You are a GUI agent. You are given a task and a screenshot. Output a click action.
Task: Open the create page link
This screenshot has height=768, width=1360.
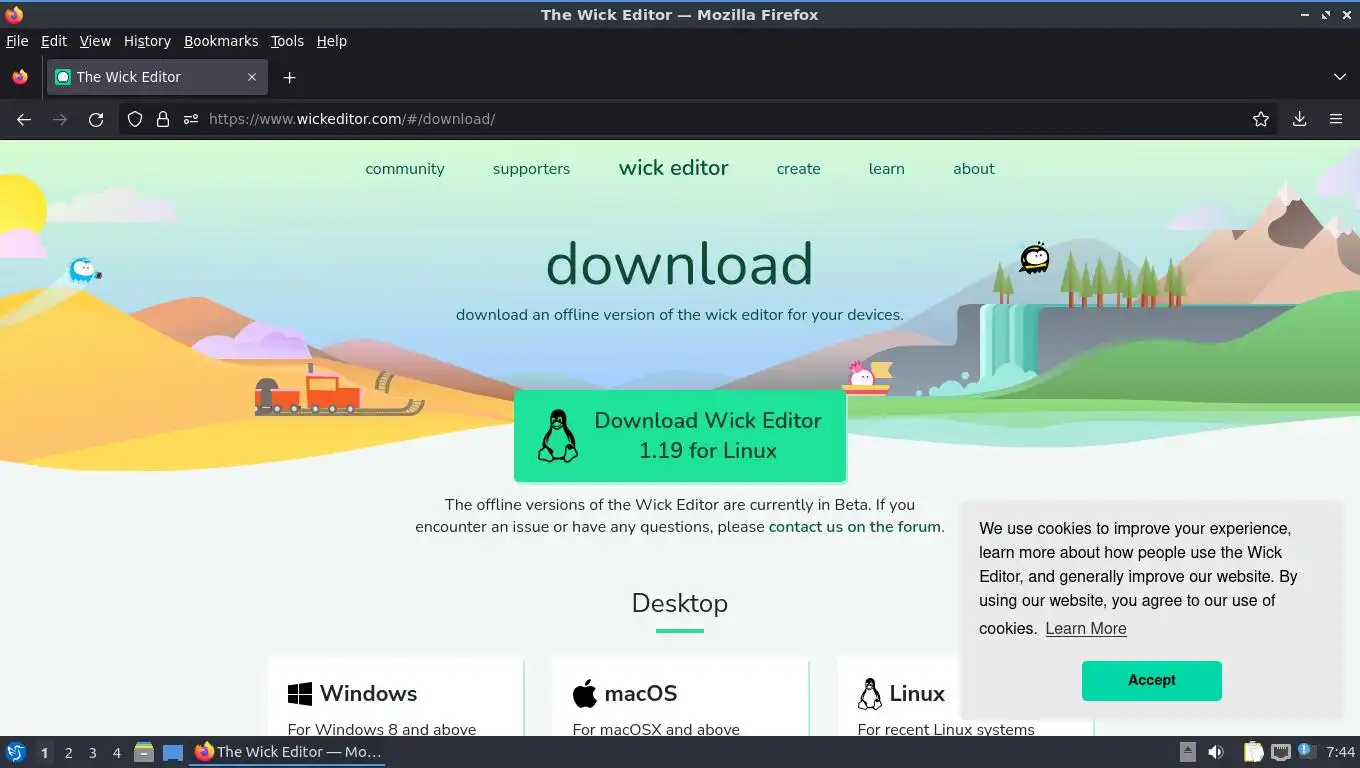(798, 169)
